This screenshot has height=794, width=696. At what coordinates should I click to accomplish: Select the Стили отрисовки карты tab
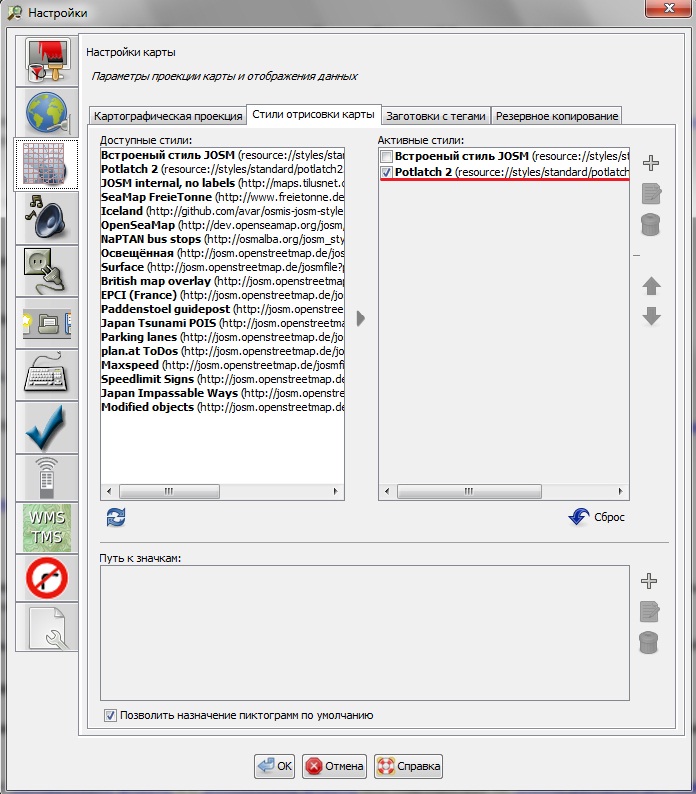(x=314, y=114)
